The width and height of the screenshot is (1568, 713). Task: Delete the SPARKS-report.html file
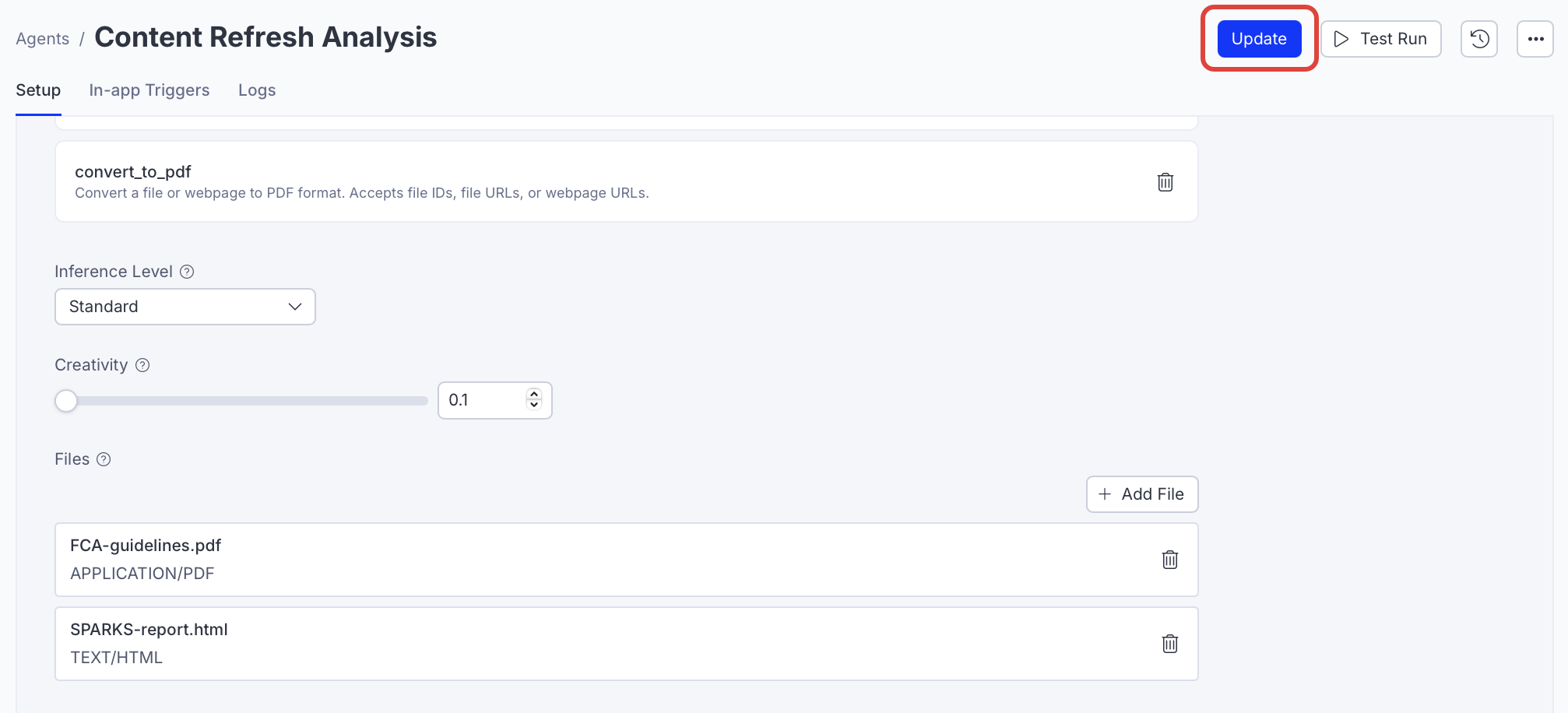(1169, 644)
